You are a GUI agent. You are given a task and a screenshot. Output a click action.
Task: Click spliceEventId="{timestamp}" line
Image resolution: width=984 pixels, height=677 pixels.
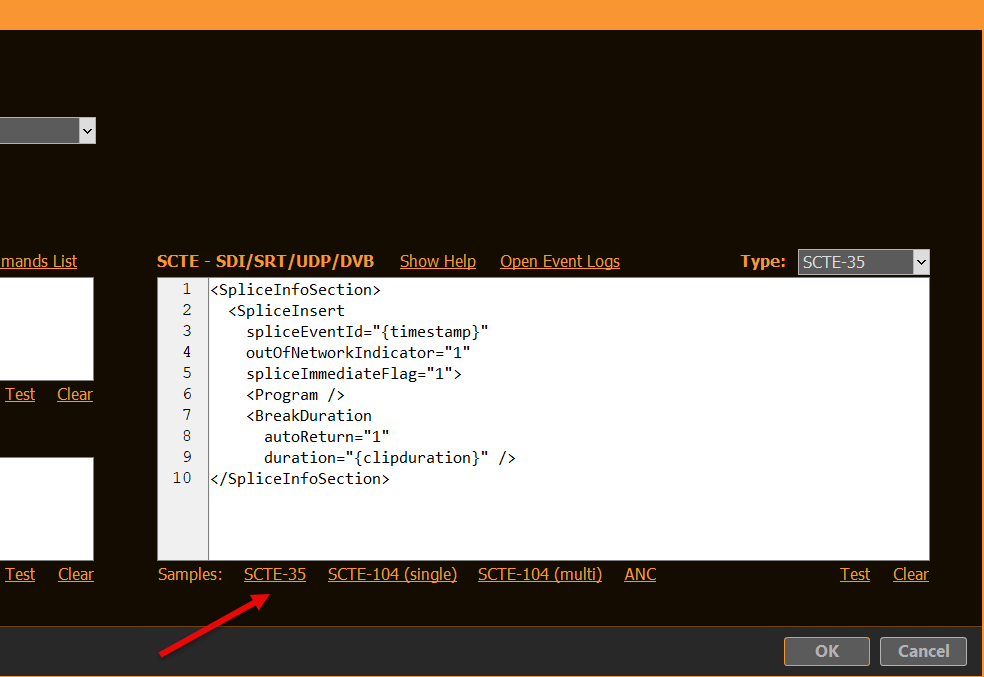(x=367, y=331)
